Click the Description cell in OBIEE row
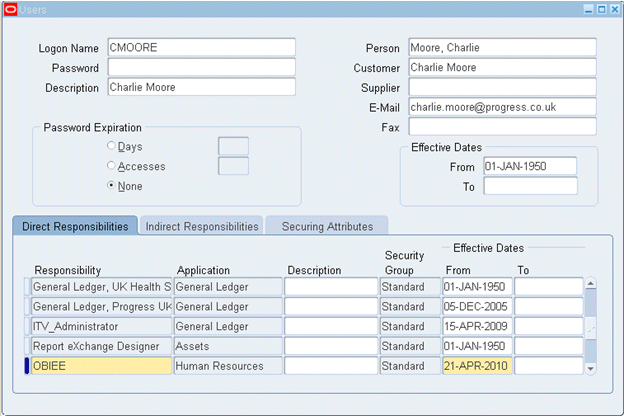Screen dimensions: 624x416 [x=331, y=366]
